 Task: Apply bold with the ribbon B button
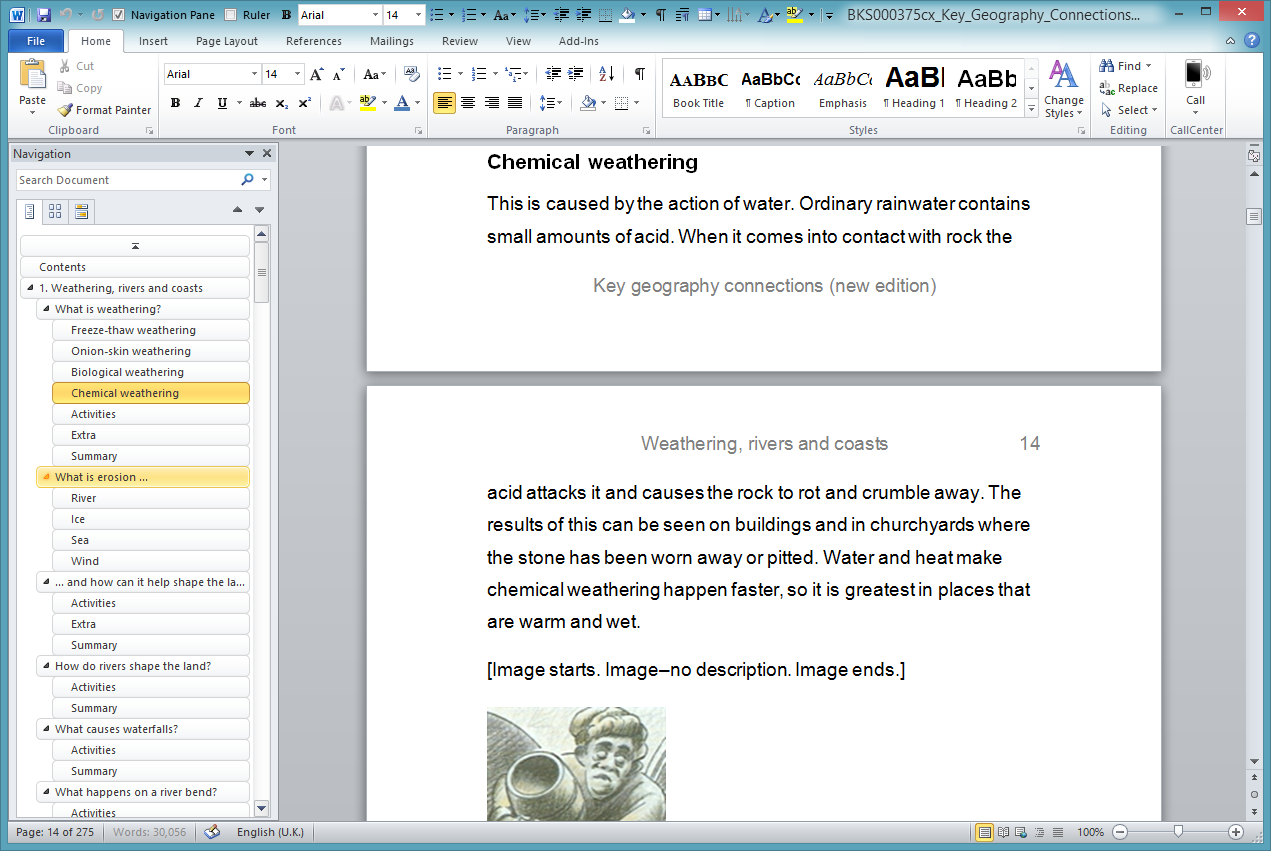(x=175, y=103)
